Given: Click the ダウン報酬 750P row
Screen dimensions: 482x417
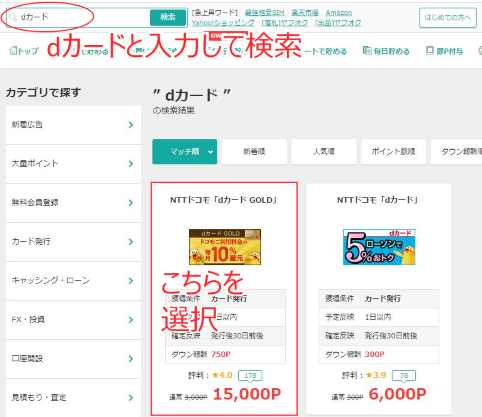Looking at the screenshot, I should pos(226,354).
